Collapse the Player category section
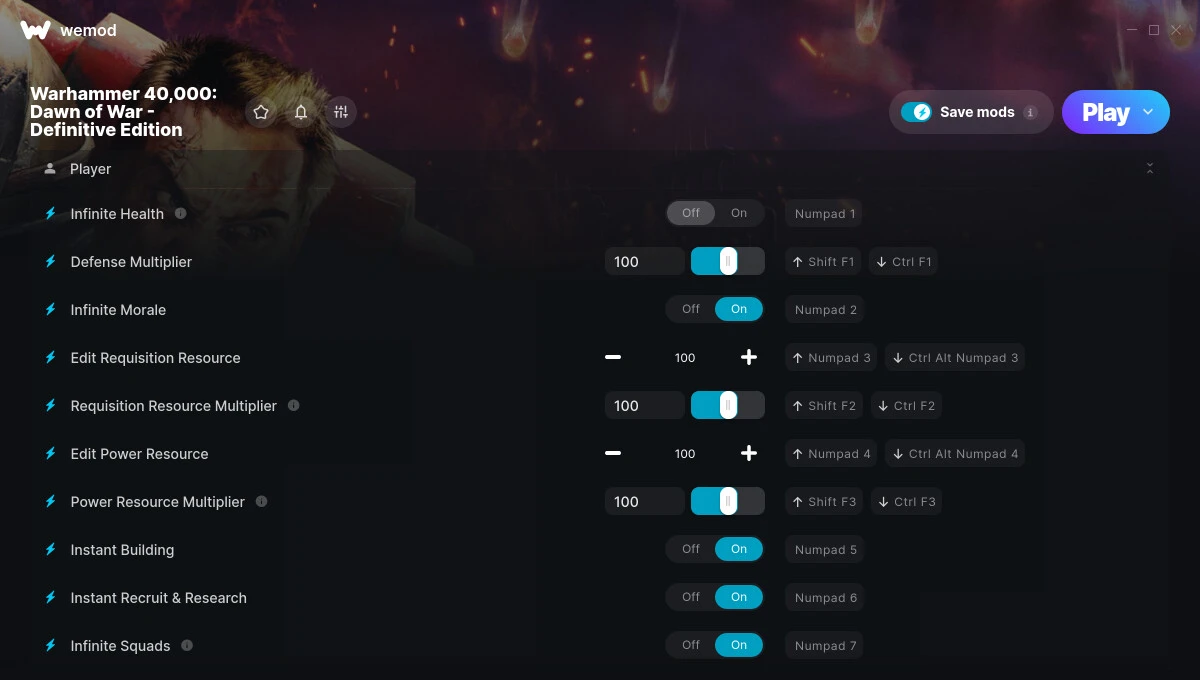The image size is (1200, 680). (x=1150, y=168)
